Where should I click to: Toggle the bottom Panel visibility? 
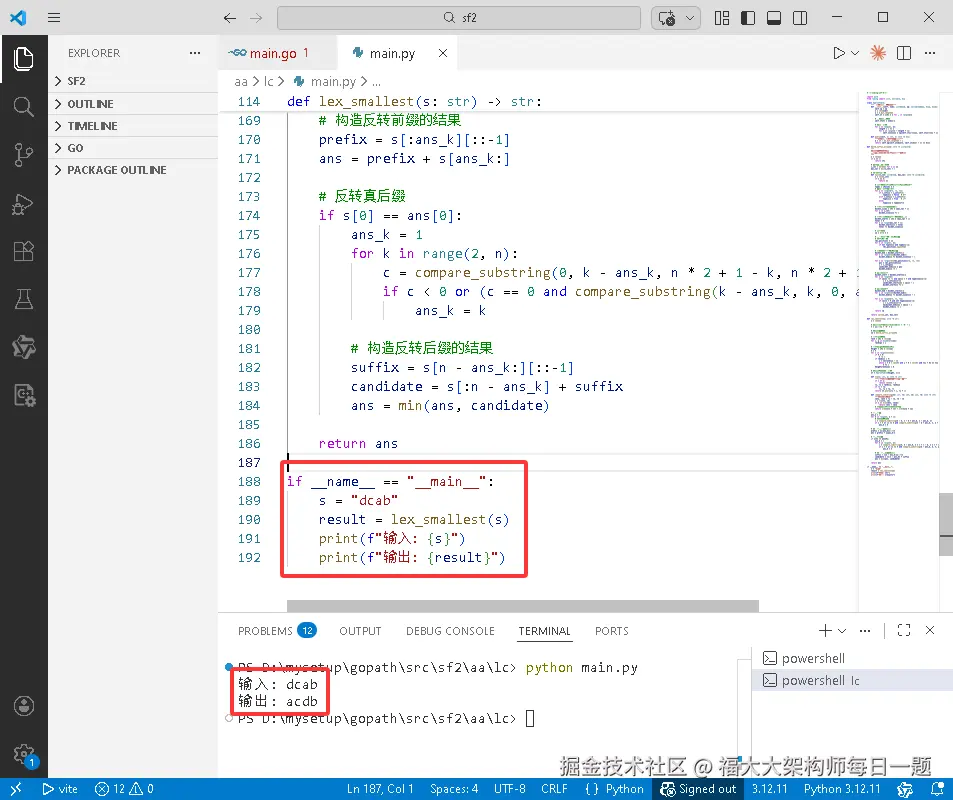773,18
